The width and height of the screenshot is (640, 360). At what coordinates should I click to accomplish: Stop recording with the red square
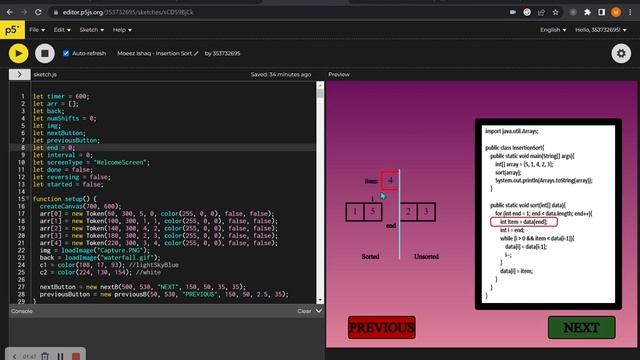(76, 356)
